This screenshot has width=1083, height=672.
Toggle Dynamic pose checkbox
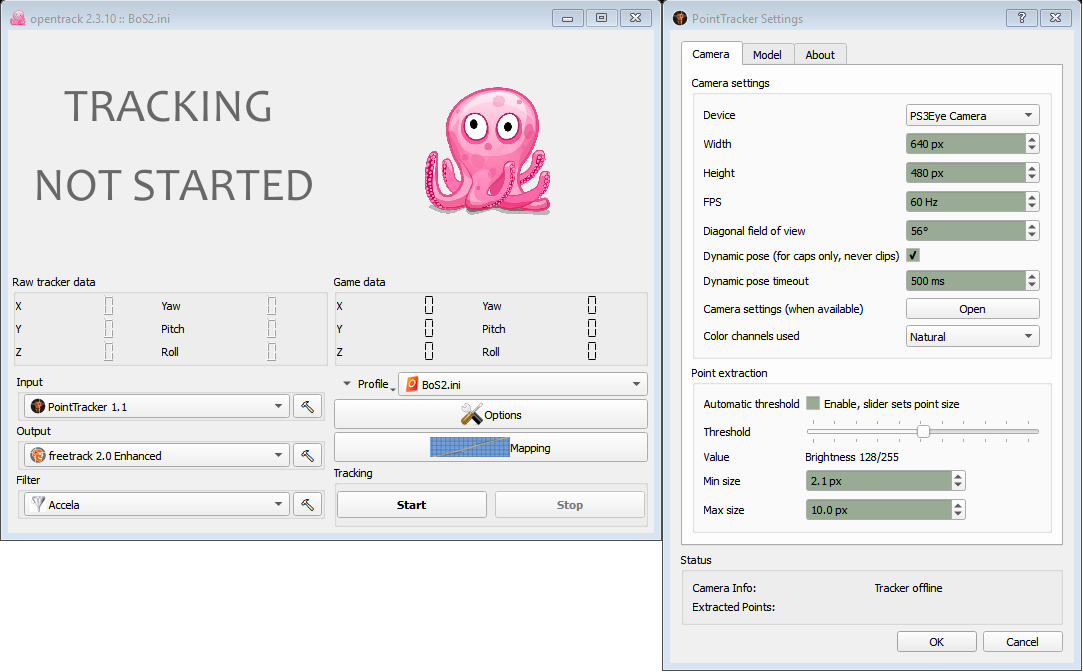pos(913,256)
